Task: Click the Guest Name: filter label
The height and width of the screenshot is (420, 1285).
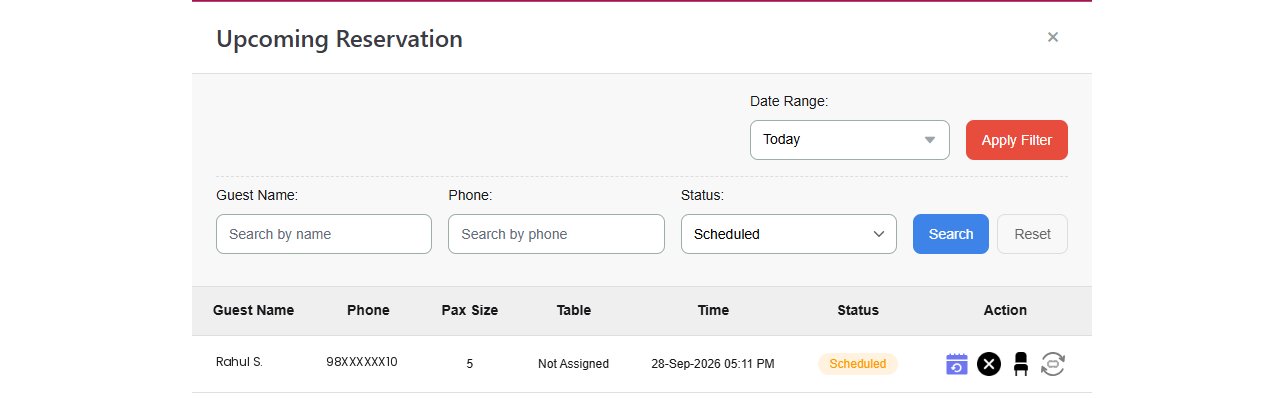Action: coord(257,195)
